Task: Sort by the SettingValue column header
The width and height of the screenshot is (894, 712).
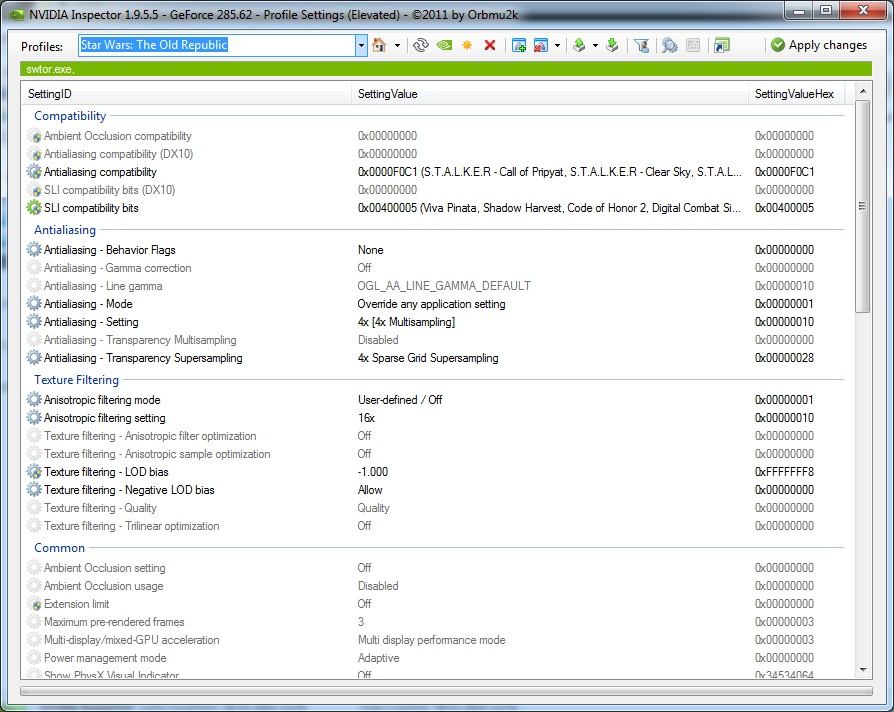Action: click(x=550, y=94)
